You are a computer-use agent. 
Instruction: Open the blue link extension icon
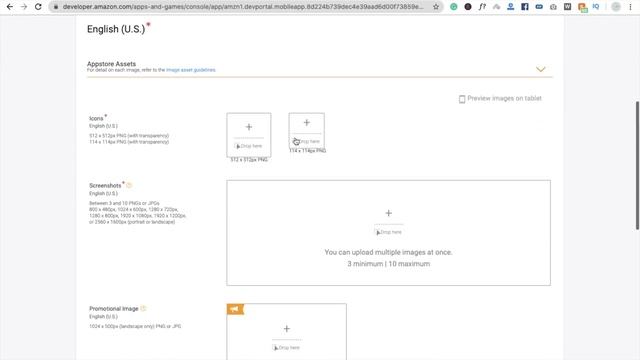pos(539,7)
